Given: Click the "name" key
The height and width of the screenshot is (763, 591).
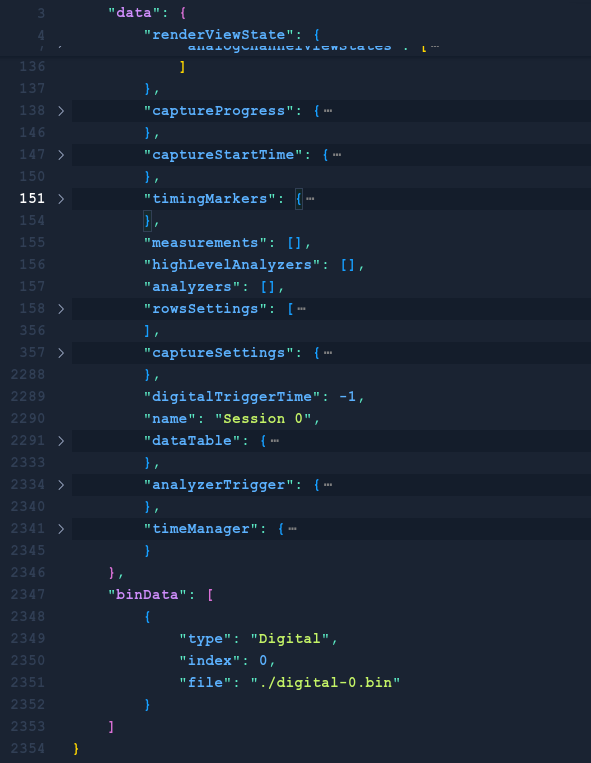Looking at the screenshot, I should [170, 418].
